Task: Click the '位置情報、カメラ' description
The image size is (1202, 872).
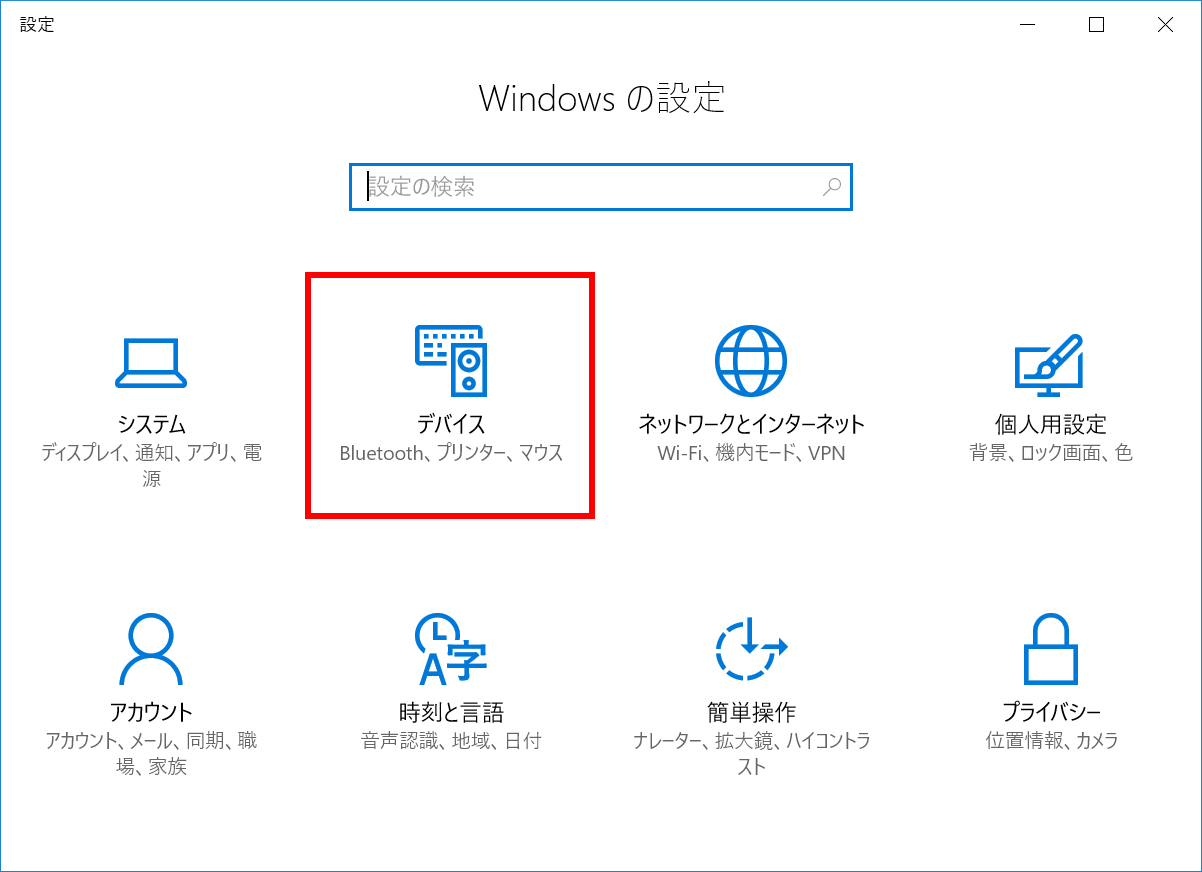Action: click(1051, 741)
